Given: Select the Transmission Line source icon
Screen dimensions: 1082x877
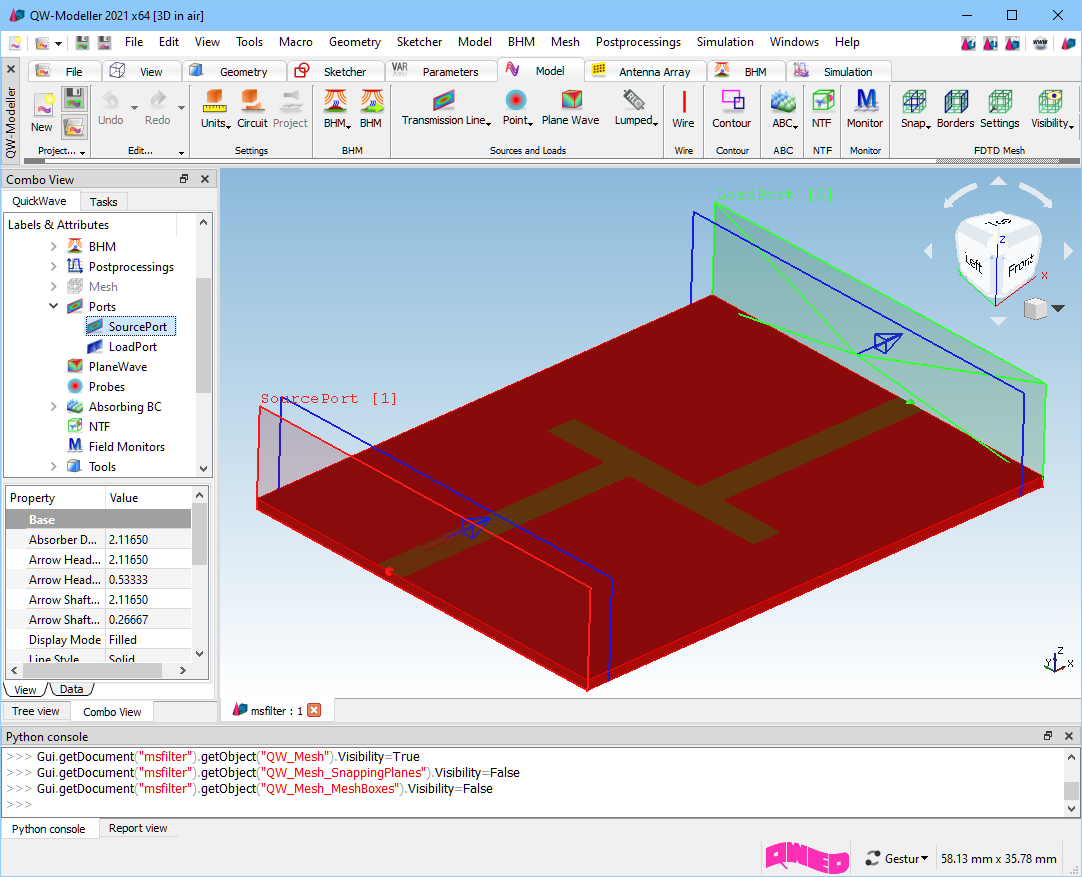Looking at the screenshot, I should tap(444, 101).
